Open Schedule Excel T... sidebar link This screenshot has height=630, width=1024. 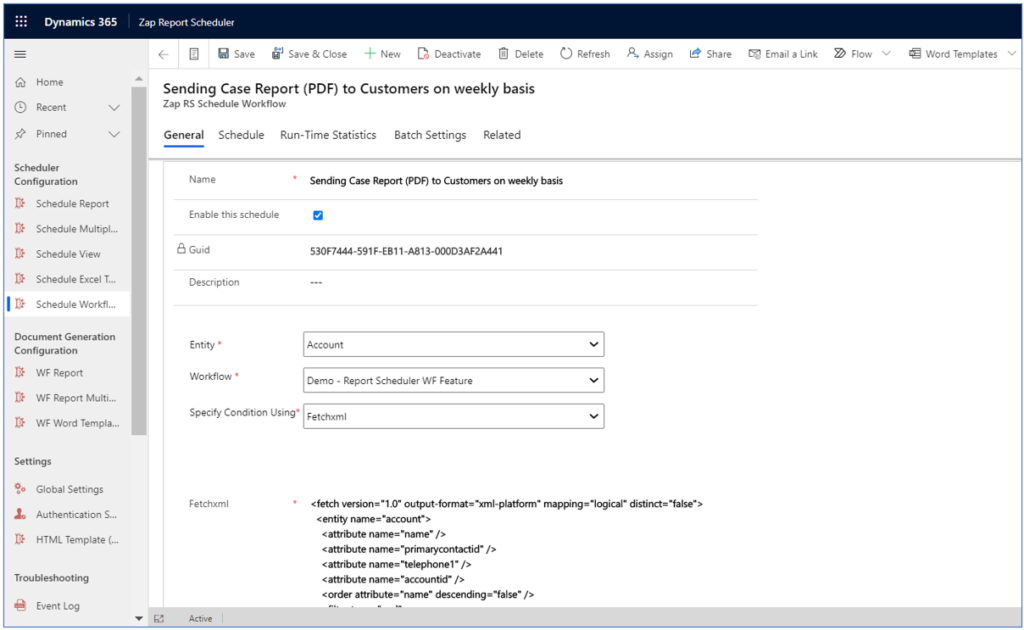point(76,279)
